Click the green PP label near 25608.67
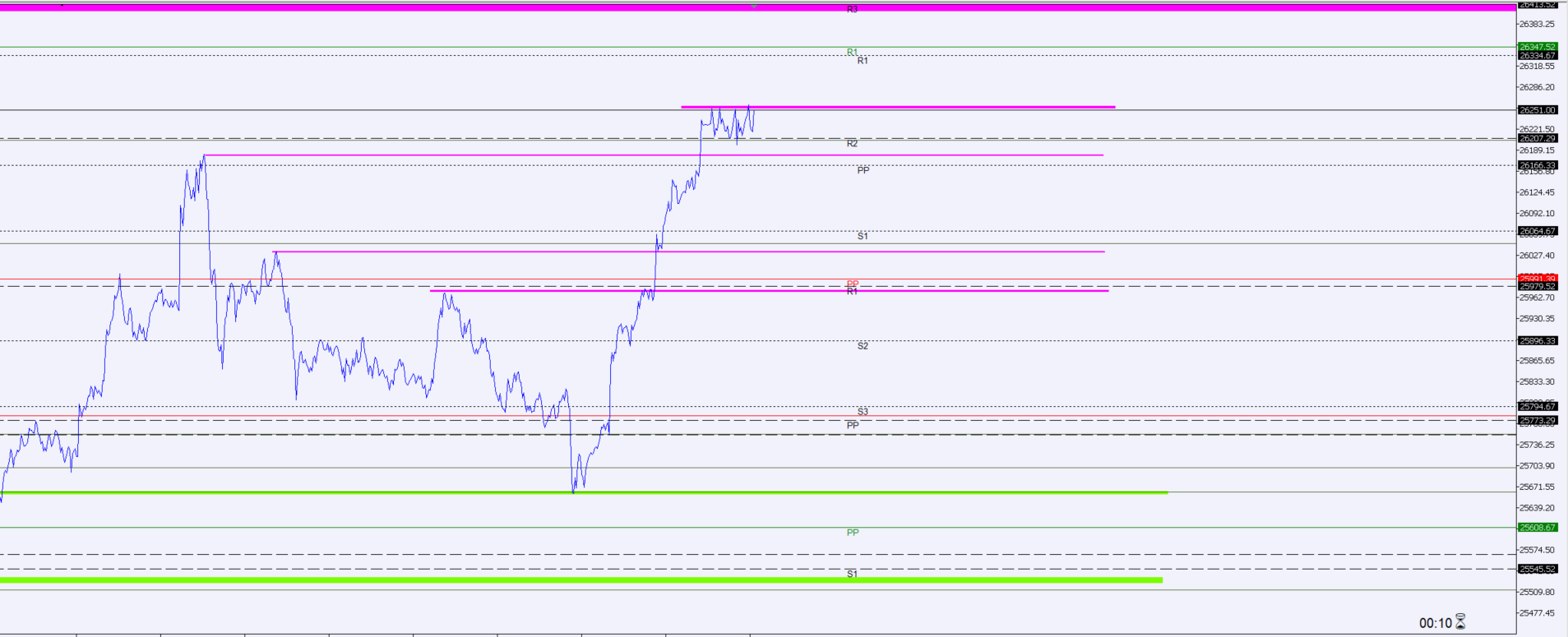Screen dimensions: 1568x637 point(853,533)
